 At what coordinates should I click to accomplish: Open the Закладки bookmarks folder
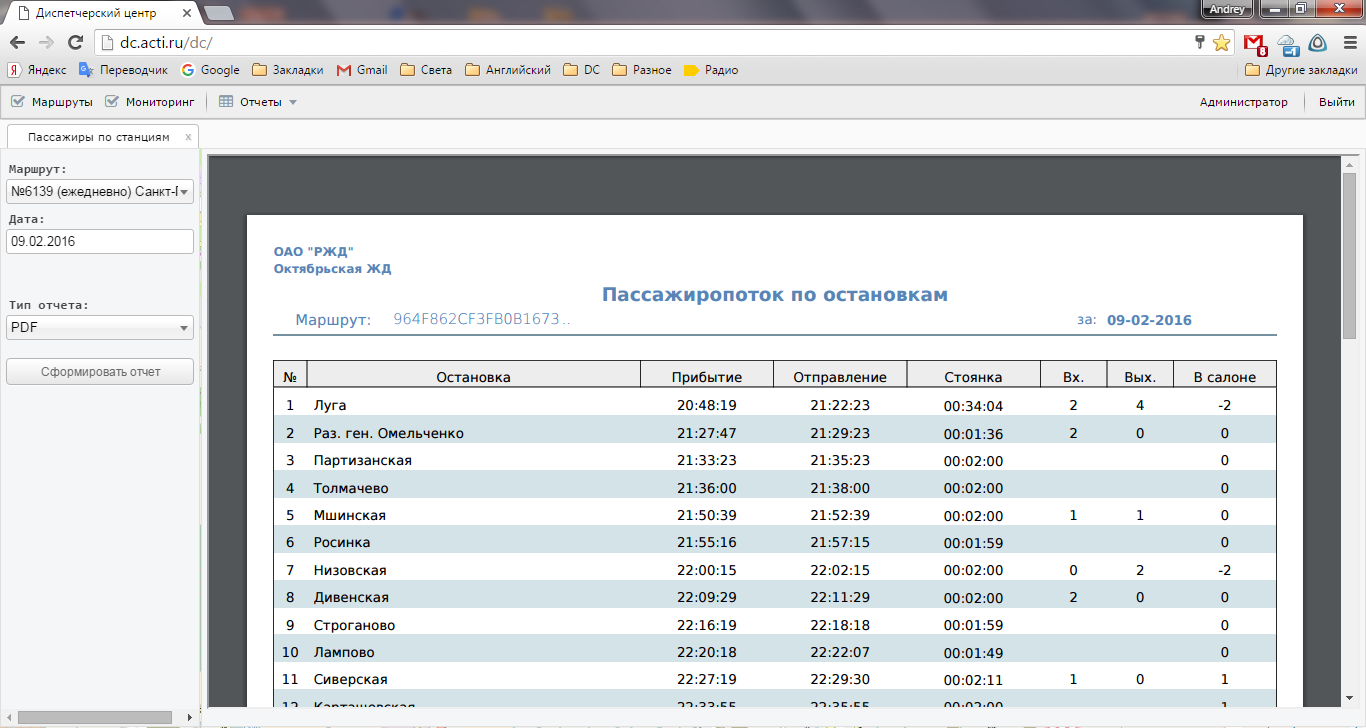click(288, 70)
